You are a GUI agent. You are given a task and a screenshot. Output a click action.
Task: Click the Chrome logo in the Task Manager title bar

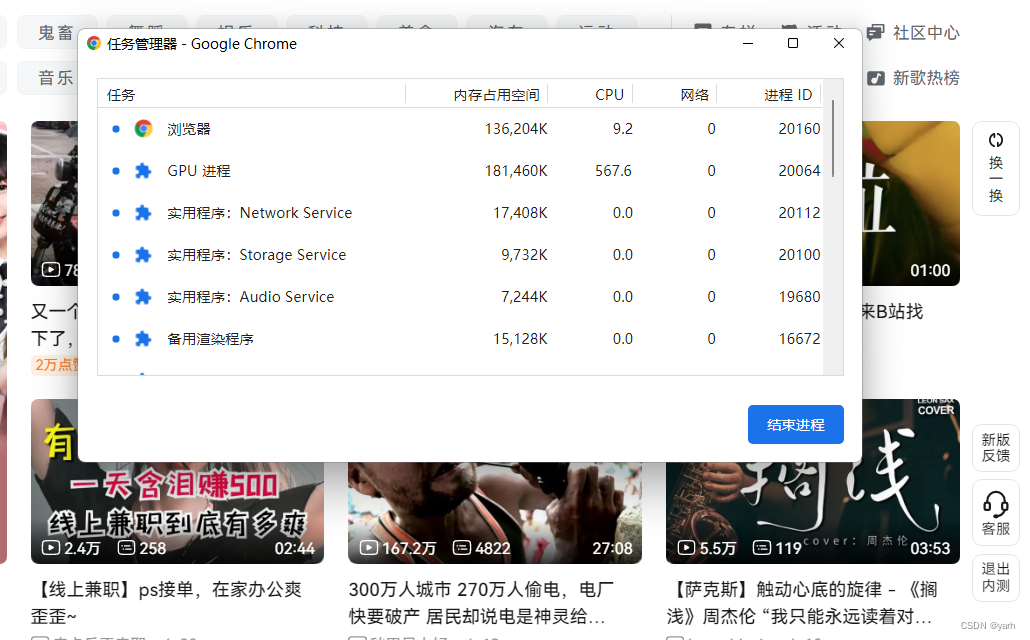(94, 43)
